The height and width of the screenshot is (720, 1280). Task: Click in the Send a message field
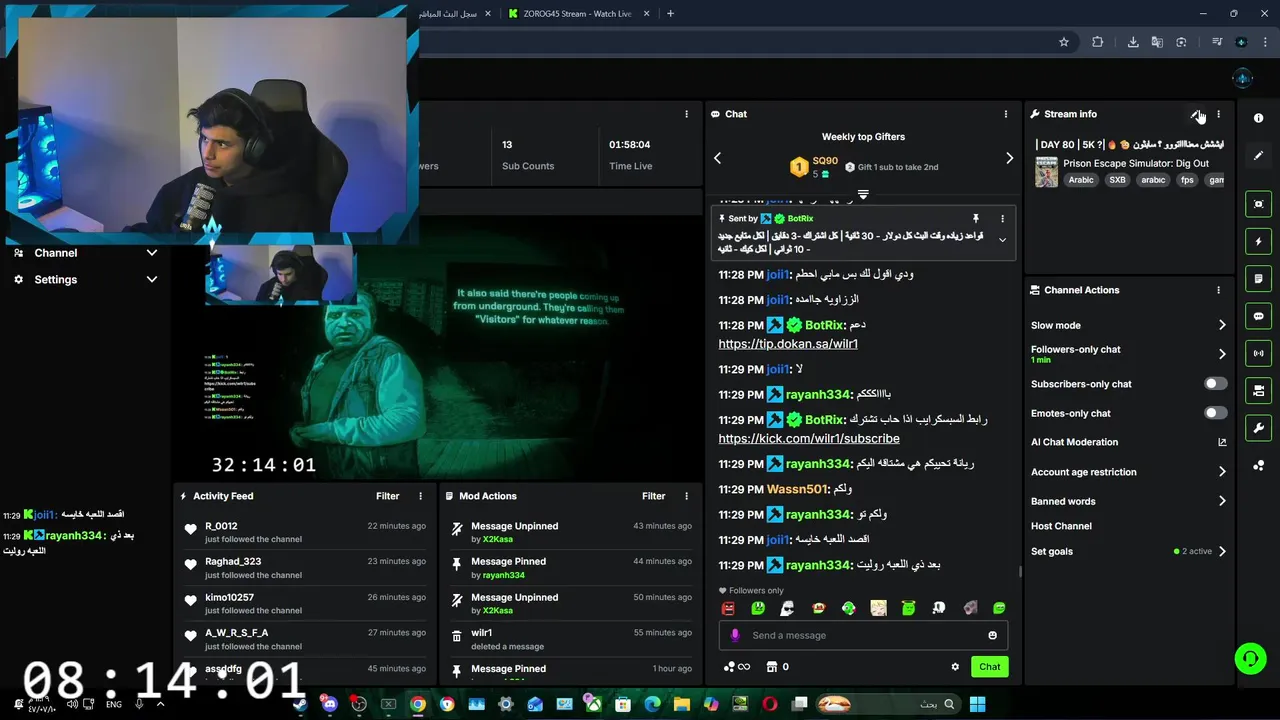(x=862, y=635)
